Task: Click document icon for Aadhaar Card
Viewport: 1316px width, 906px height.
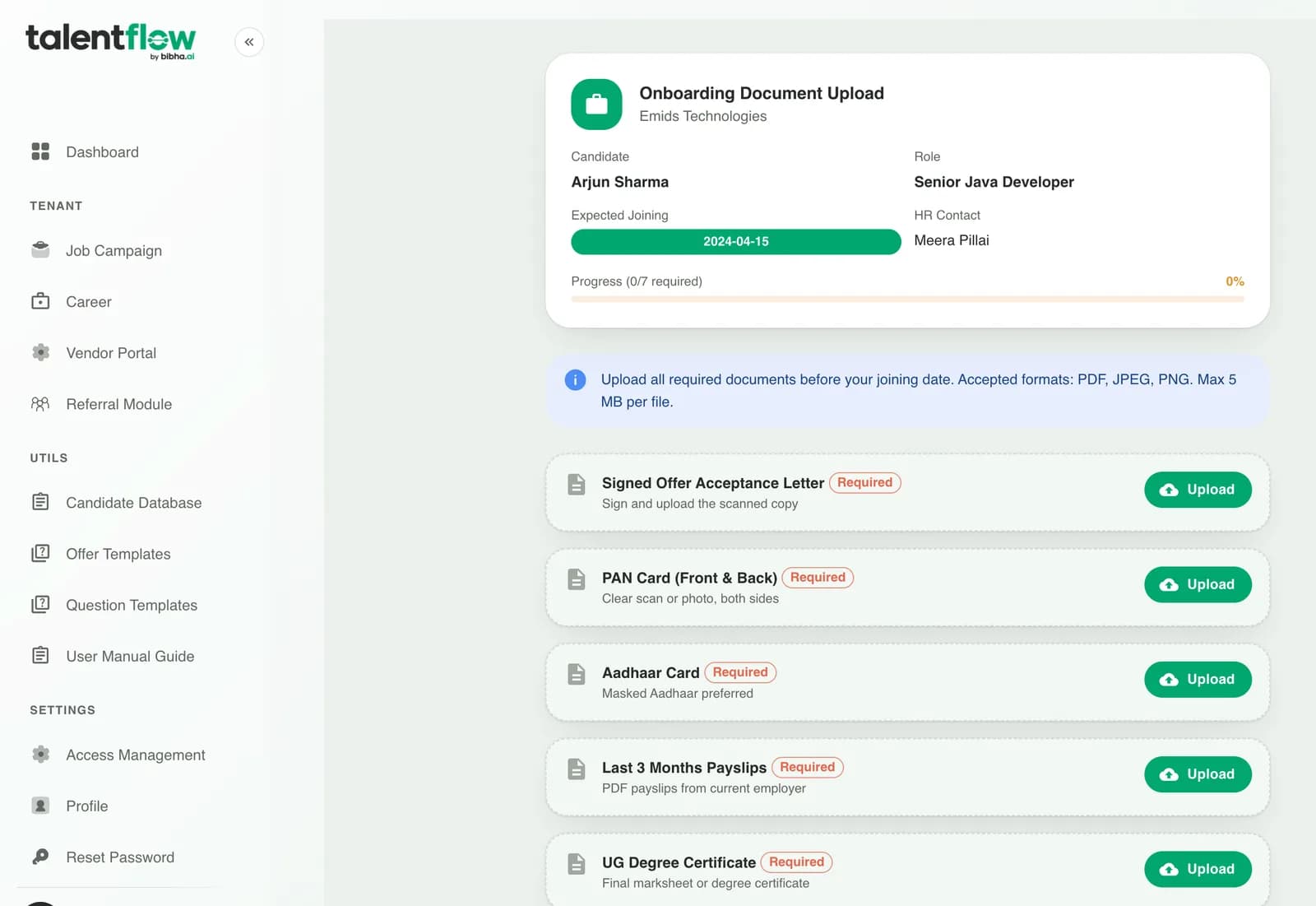Action: (577, 674)
